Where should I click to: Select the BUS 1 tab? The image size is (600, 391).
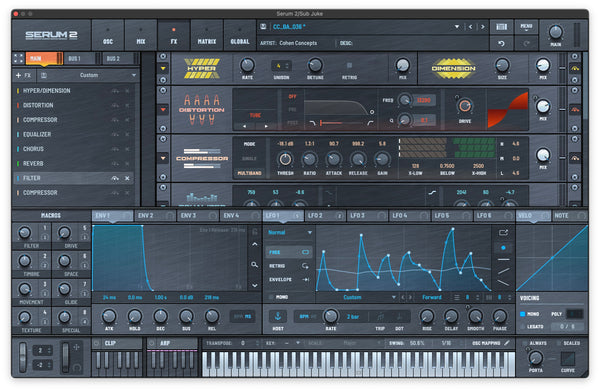pyautogui.click(x=79, y=59)
